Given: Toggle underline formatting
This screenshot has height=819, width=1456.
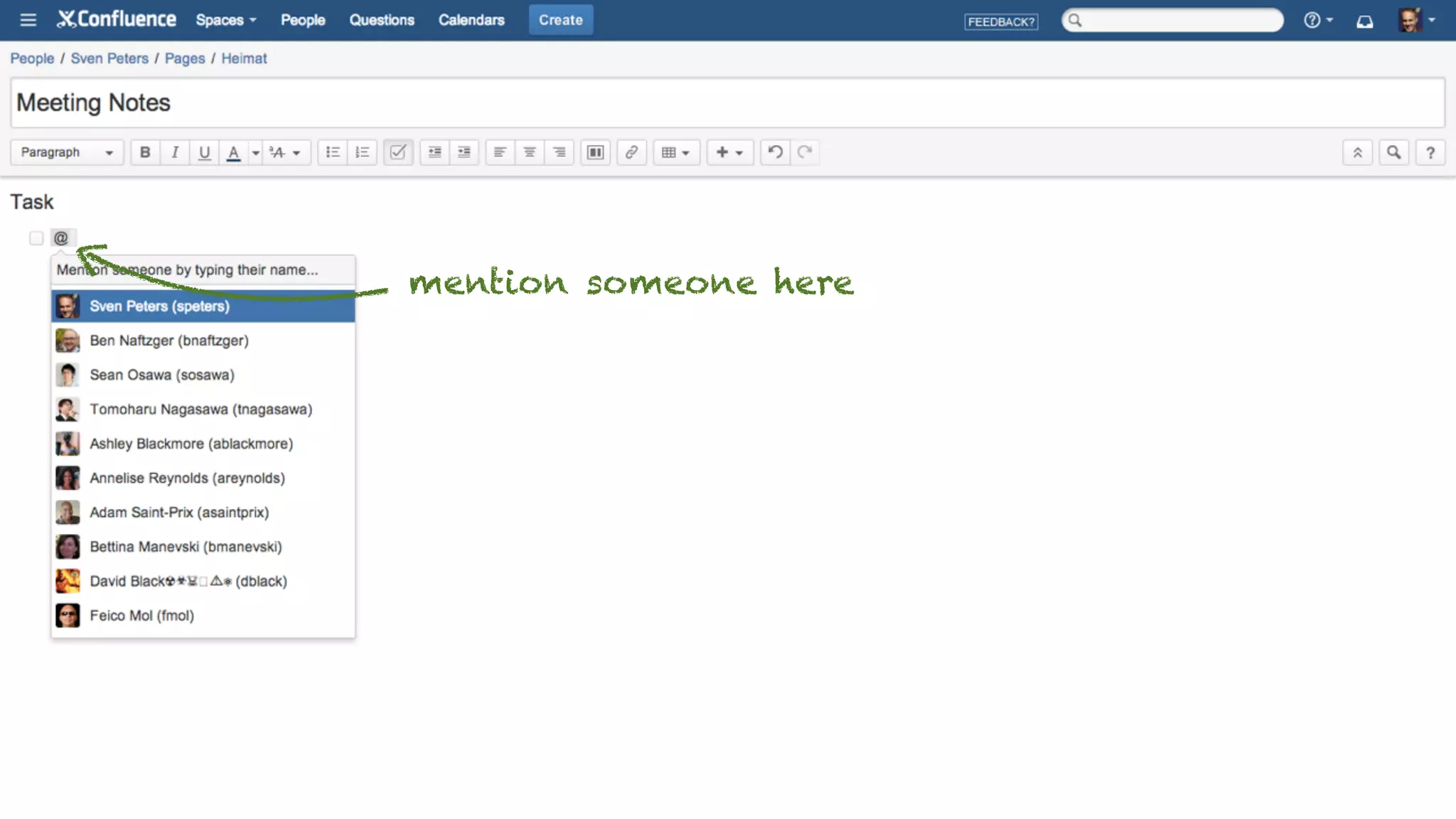Looking at the screenshot, I should (x=204, y=152).
